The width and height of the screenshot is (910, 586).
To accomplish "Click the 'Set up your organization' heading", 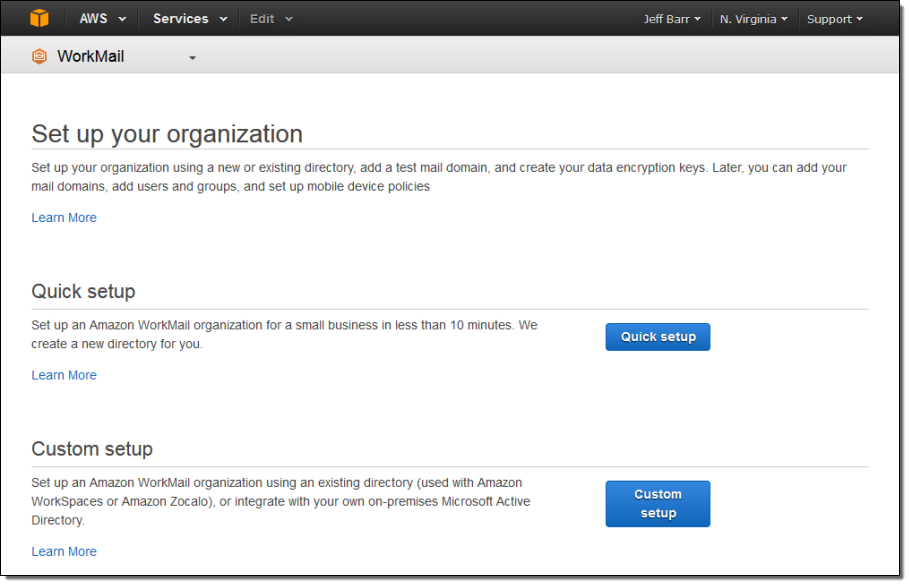I will 167,134.
